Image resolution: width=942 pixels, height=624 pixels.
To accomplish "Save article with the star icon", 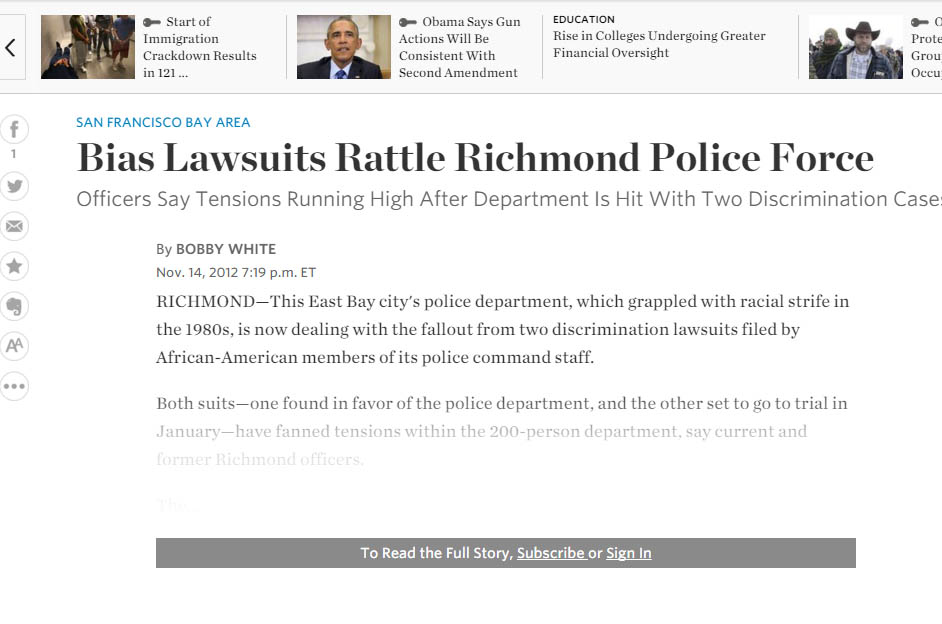I will 14,266.
